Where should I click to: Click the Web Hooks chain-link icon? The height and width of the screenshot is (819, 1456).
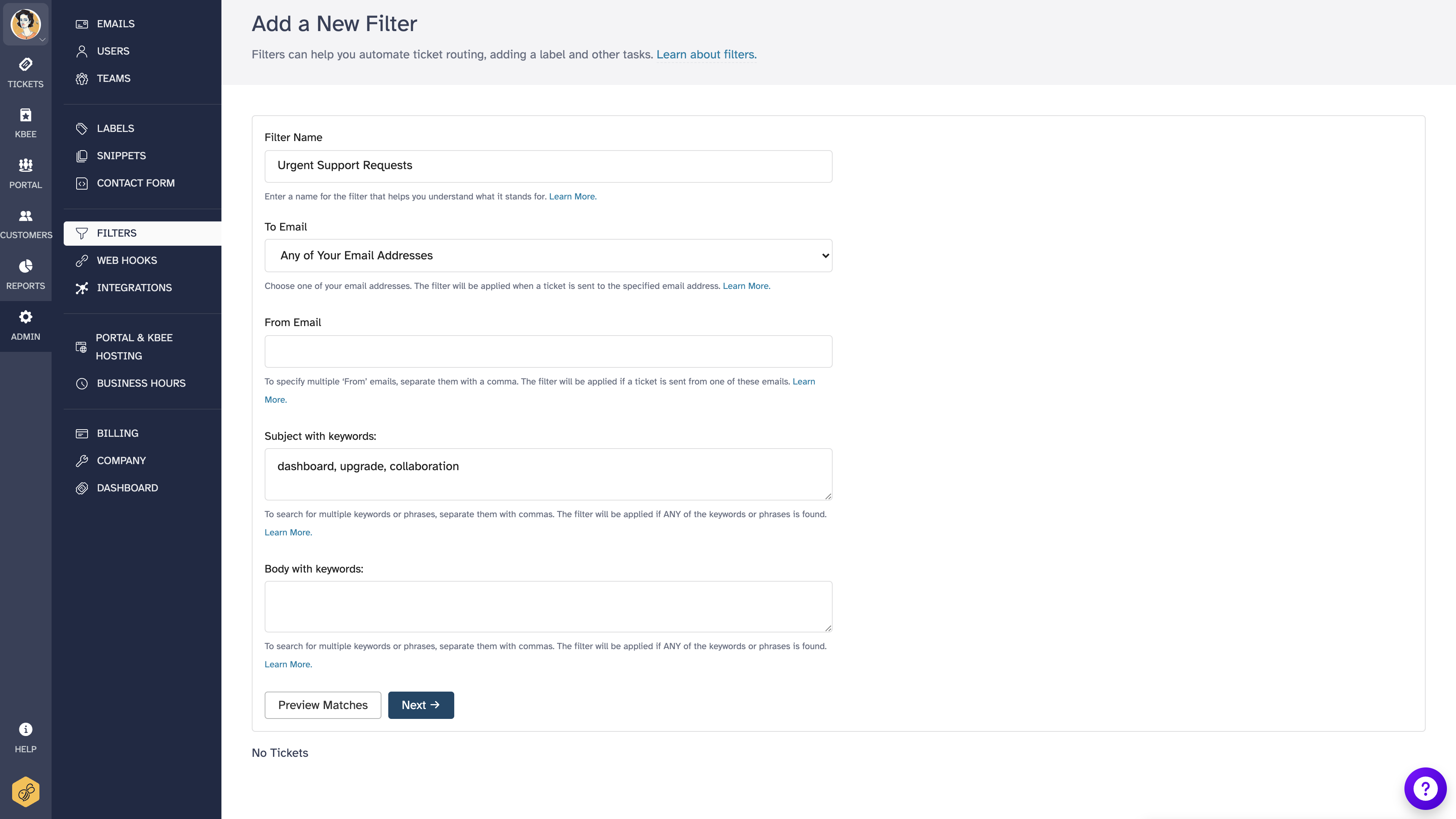click(x=82, y=260)
